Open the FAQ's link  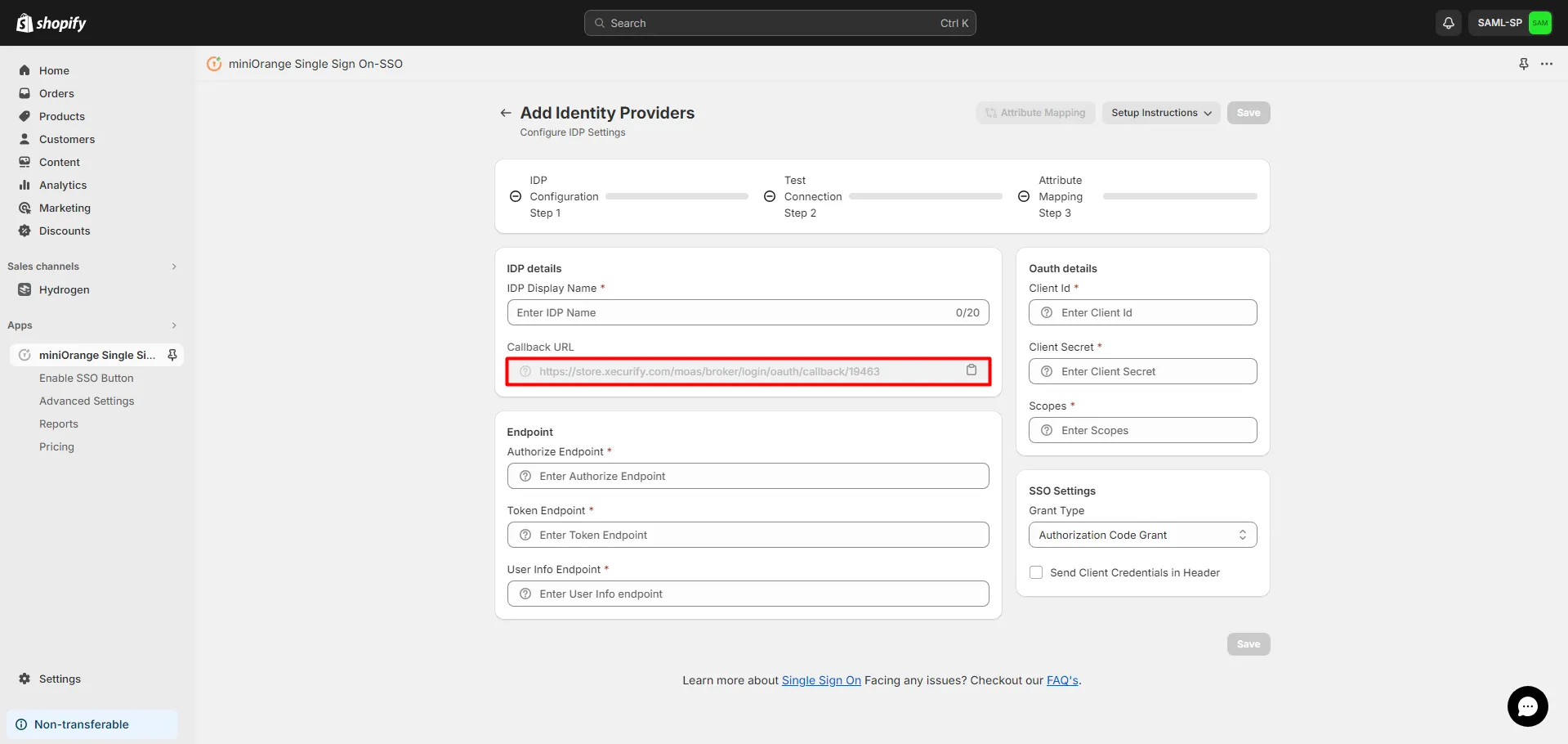point(1062,680)
